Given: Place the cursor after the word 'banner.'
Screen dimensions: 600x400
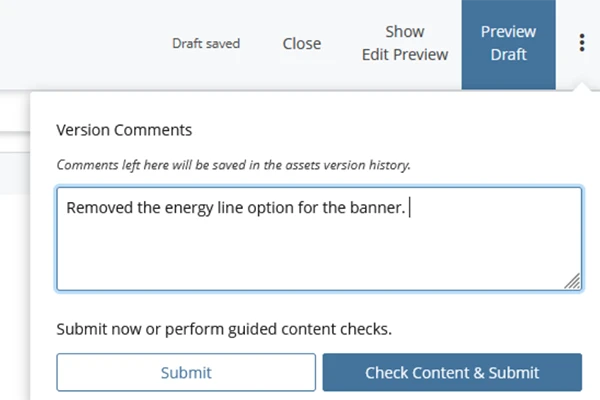Looking at the screenshot, I should (x=408, y=207).
